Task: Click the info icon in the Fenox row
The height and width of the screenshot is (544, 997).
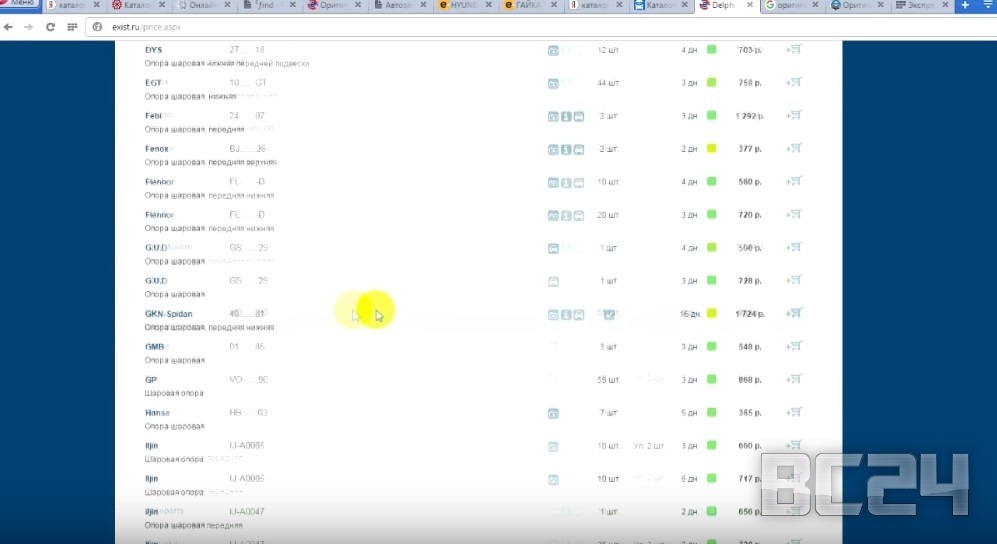Action: (x=566, y=149)
